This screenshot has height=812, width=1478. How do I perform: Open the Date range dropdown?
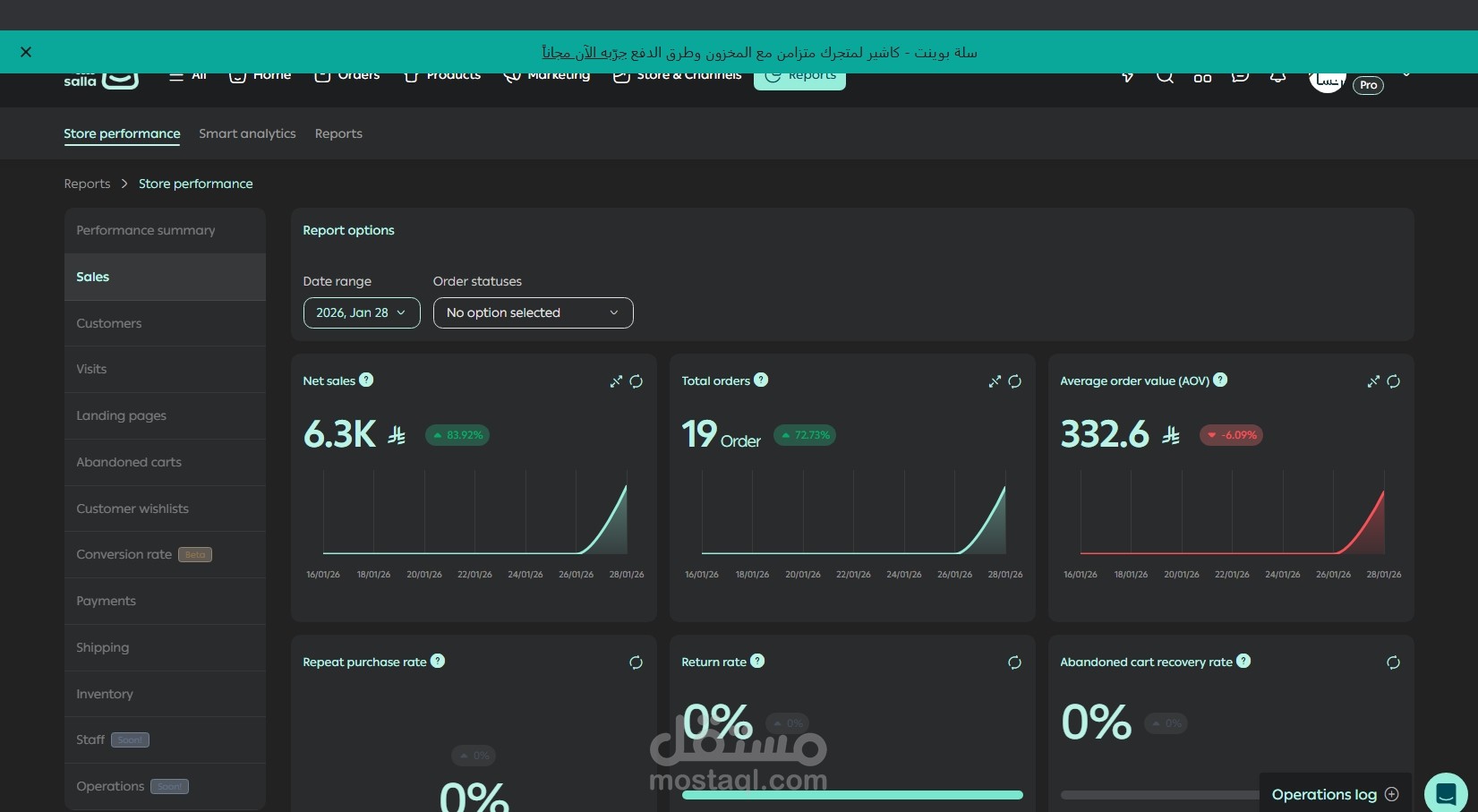[x=362, y=312]
